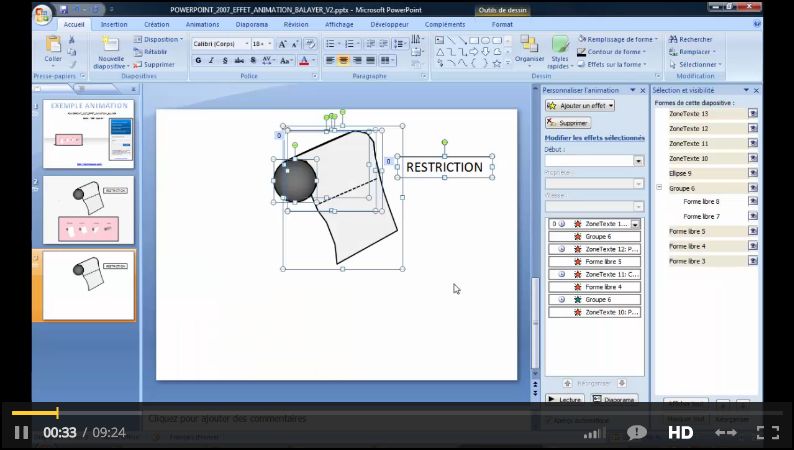The height and width of the screenshot is (450, 794).
Task: Select Forme libre 5 animation effect
Action: click(x=594, y=262)
